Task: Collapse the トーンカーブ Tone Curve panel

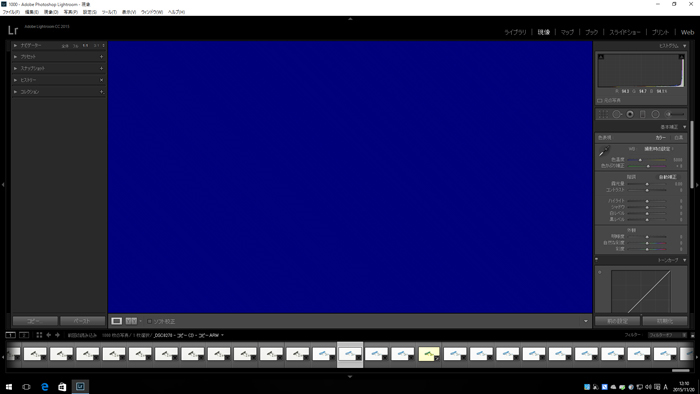Action: coord(685,260)
